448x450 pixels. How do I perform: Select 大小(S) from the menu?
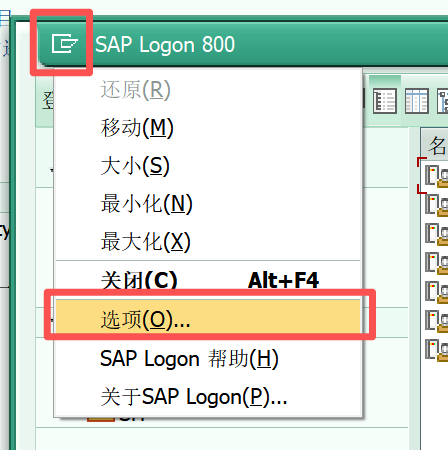point(208,166)
